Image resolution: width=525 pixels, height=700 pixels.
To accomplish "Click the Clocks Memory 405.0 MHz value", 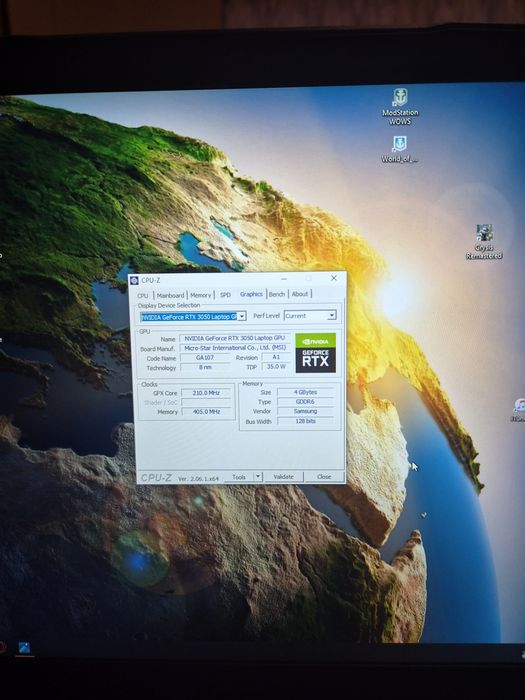I will click(206, 412).
